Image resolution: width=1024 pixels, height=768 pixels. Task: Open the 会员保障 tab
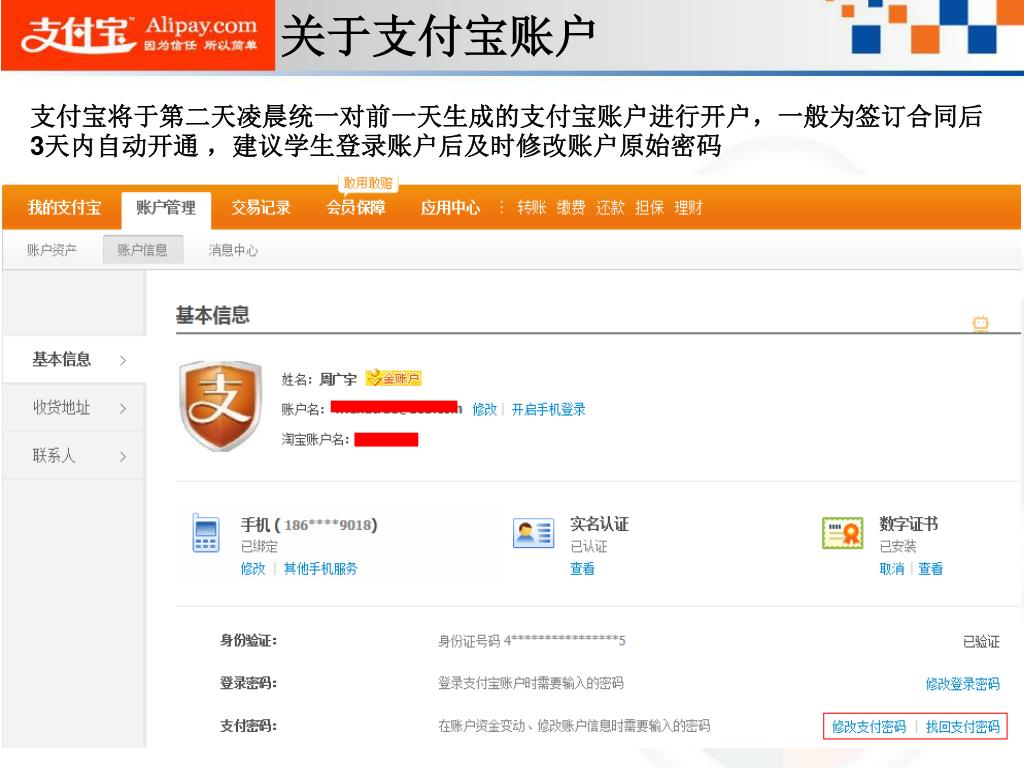tap(356, 208)
